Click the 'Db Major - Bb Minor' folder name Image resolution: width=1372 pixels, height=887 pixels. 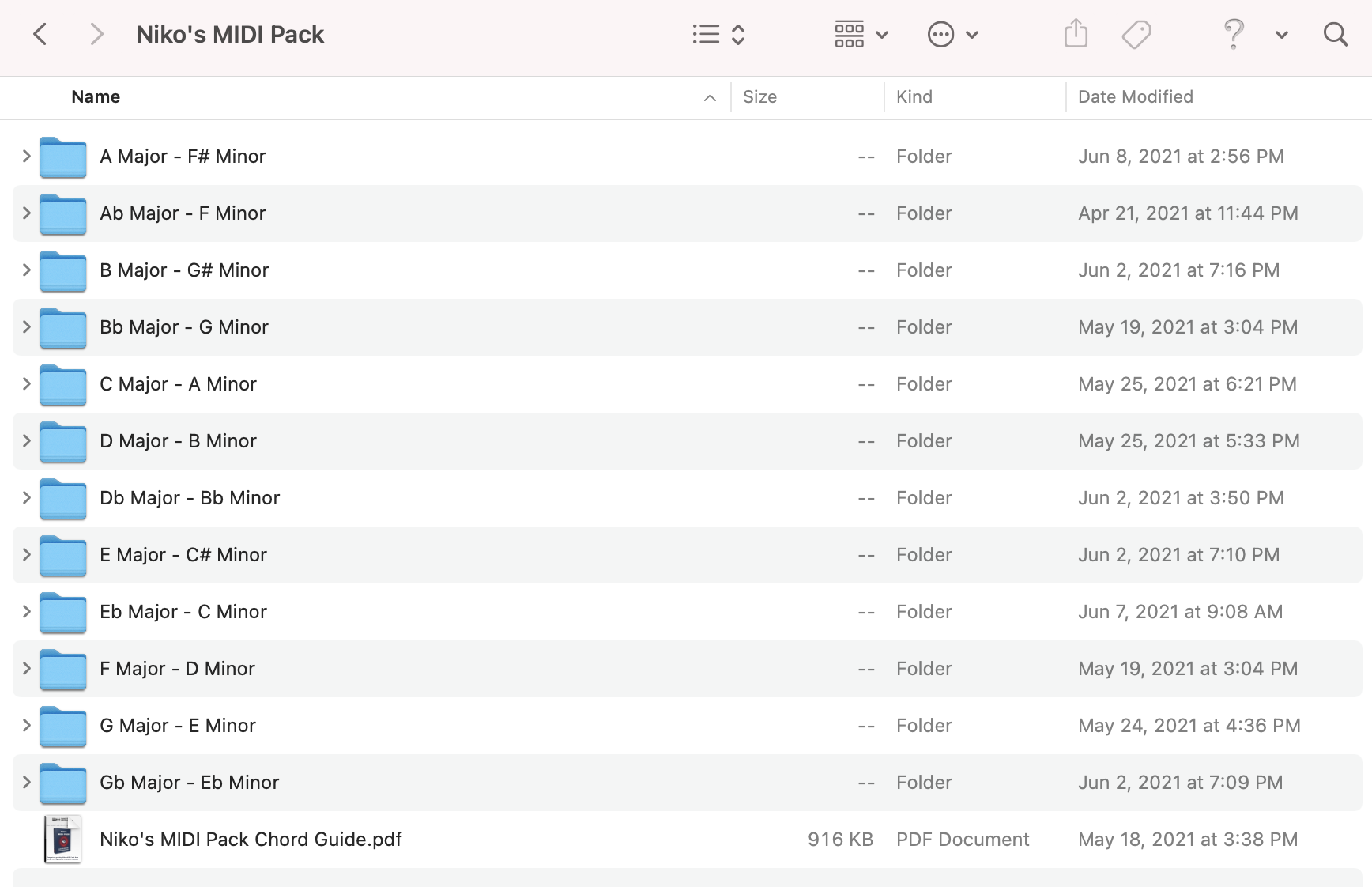click(190, 498)
